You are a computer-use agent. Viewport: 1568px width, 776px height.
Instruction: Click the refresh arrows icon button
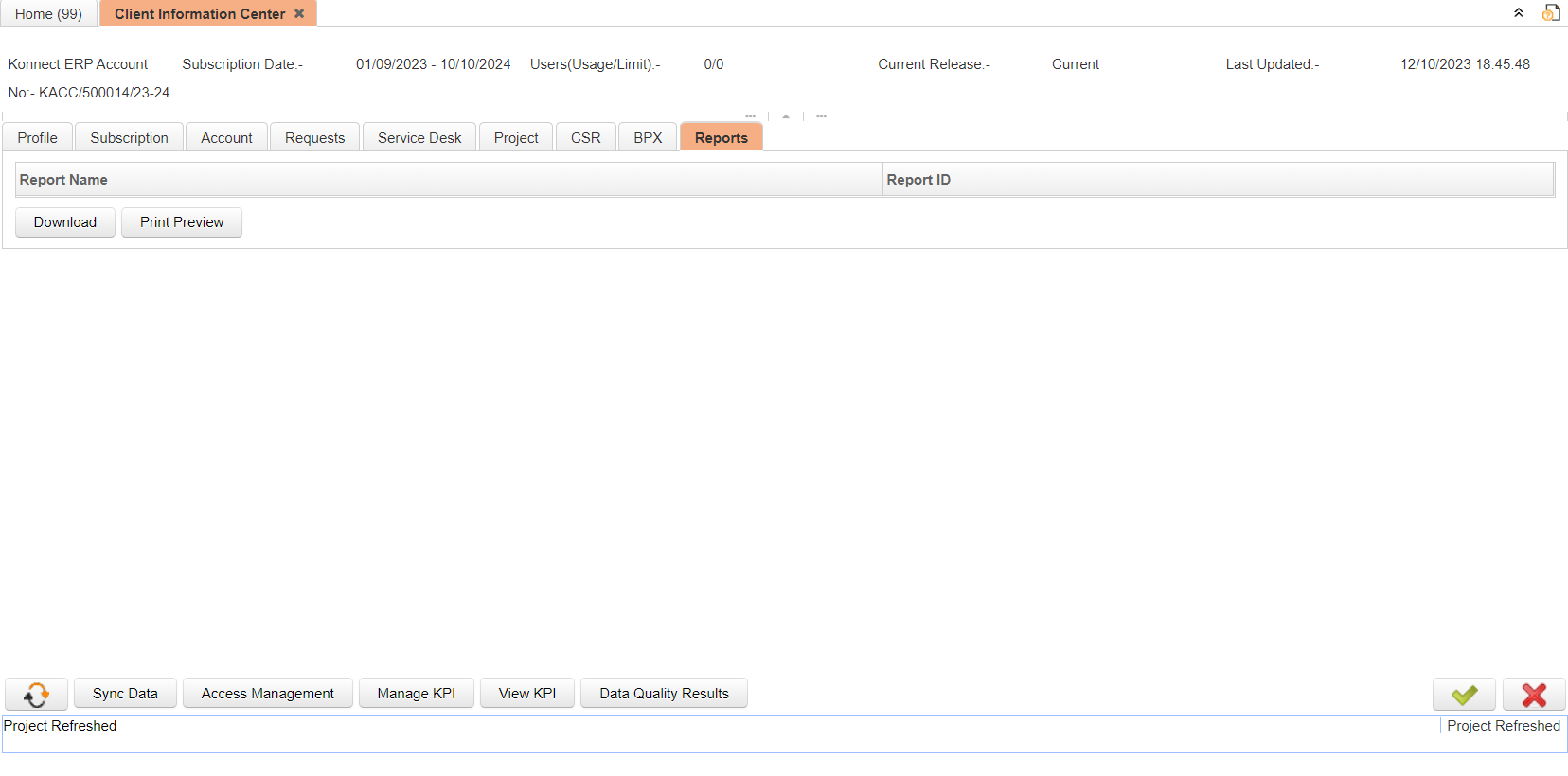coord(36,694)
